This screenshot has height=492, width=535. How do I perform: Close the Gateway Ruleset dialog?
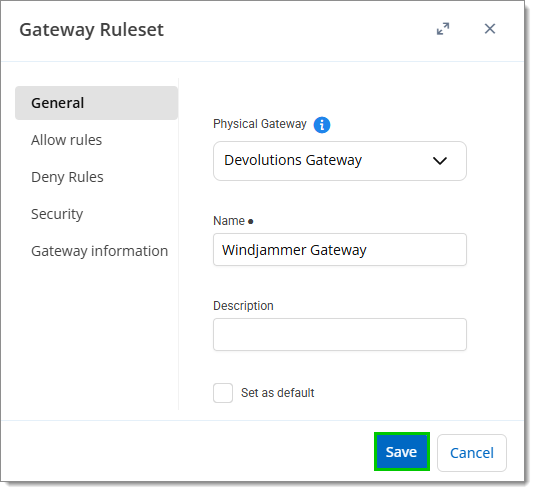(490, 29)
